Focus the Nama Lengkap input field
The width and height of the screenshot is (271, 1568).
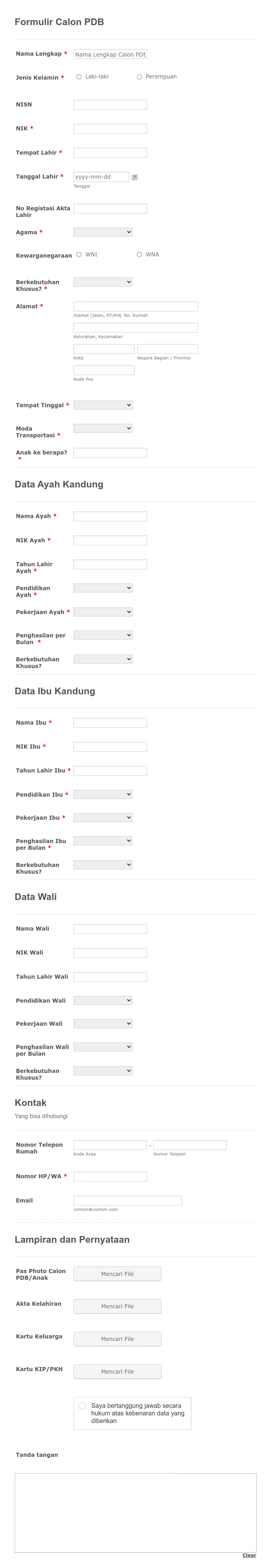(x=110, y=54)
